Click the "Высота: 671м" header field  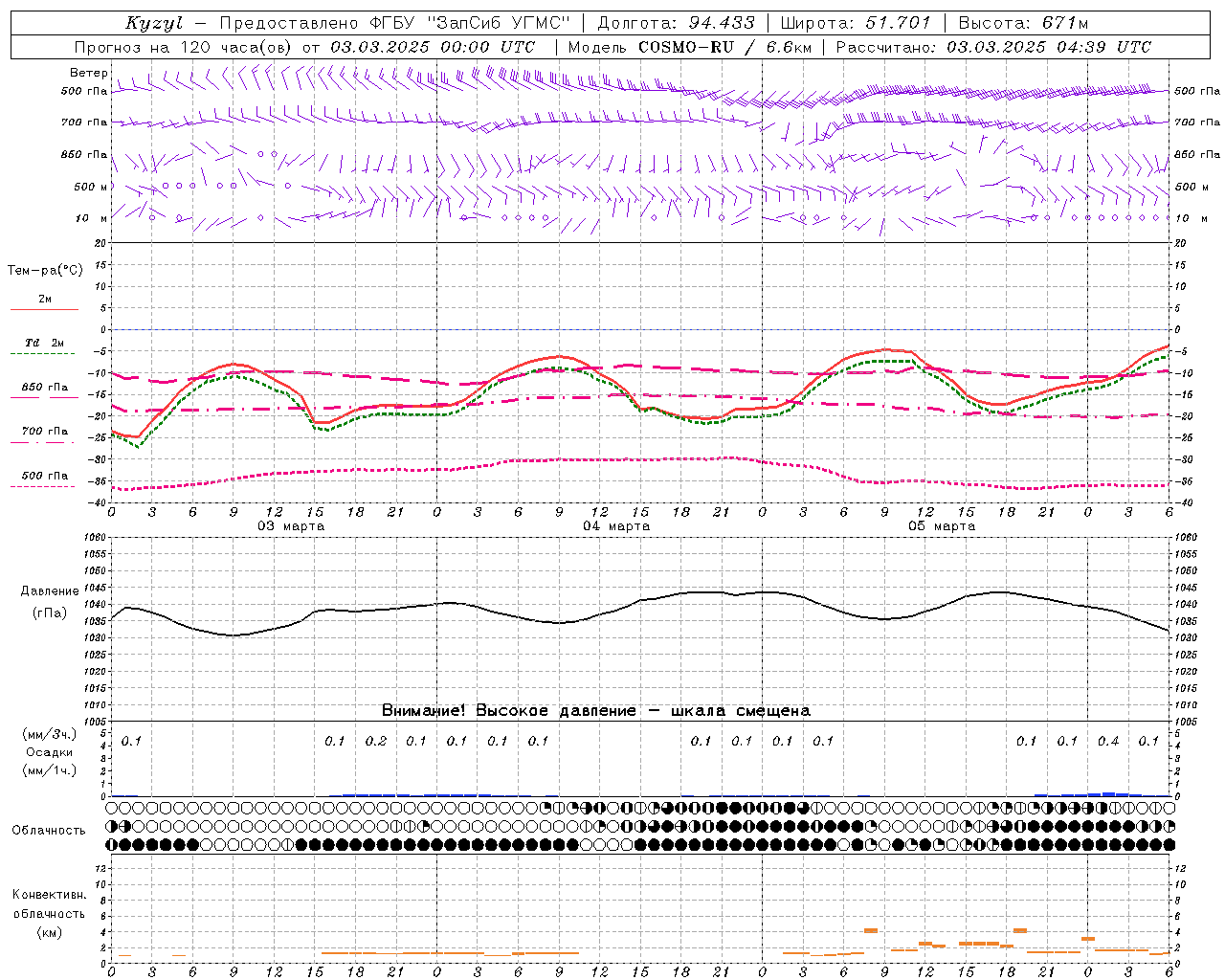click(x=1023, y=23)
